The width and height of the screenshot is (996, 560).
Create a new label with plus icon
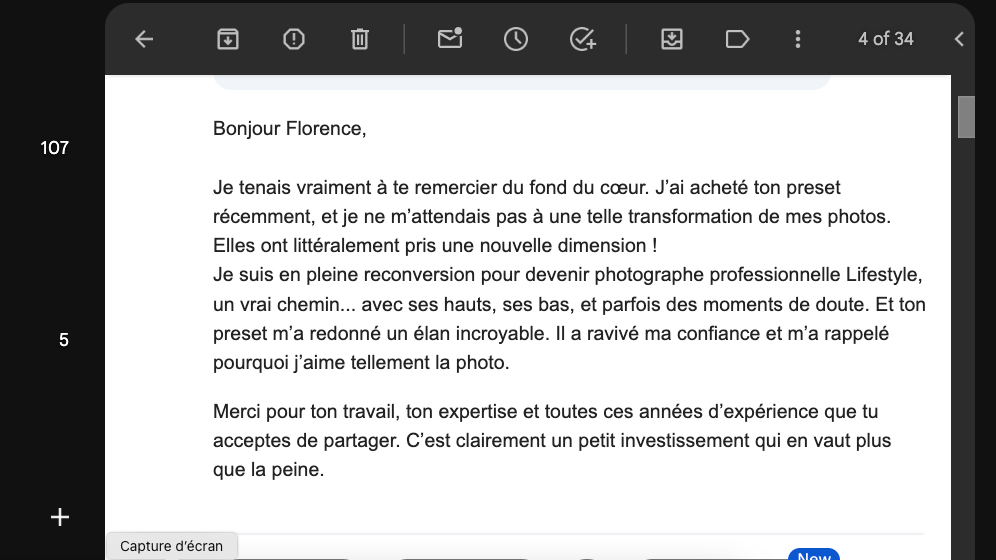tap(60, 517)
